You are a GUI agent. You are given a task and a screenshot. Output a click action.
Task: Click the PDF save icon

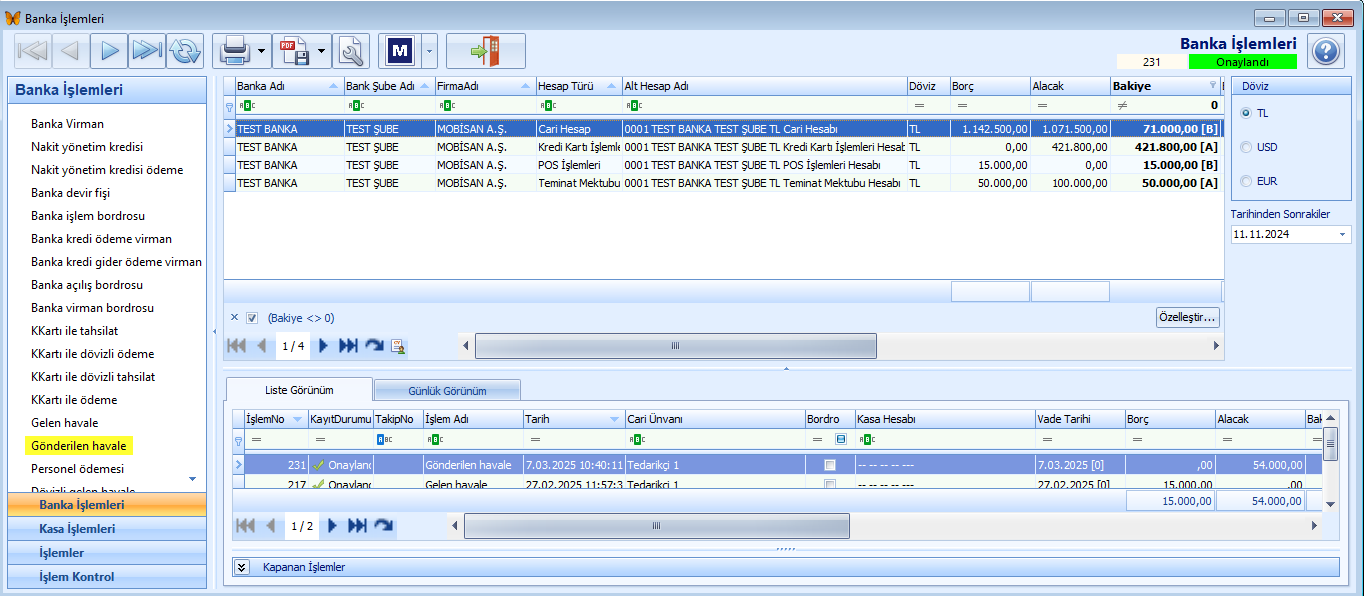coord(293,50)
